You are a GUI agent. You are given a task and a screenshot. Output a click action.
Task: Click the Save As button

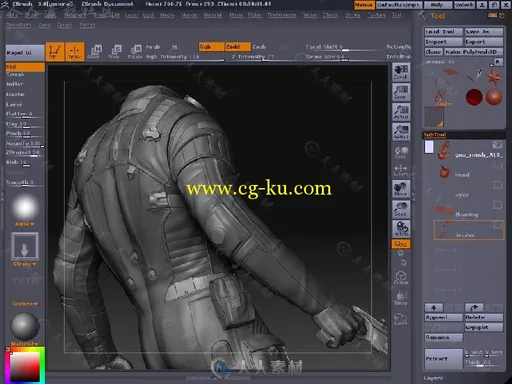pos(484,32)
